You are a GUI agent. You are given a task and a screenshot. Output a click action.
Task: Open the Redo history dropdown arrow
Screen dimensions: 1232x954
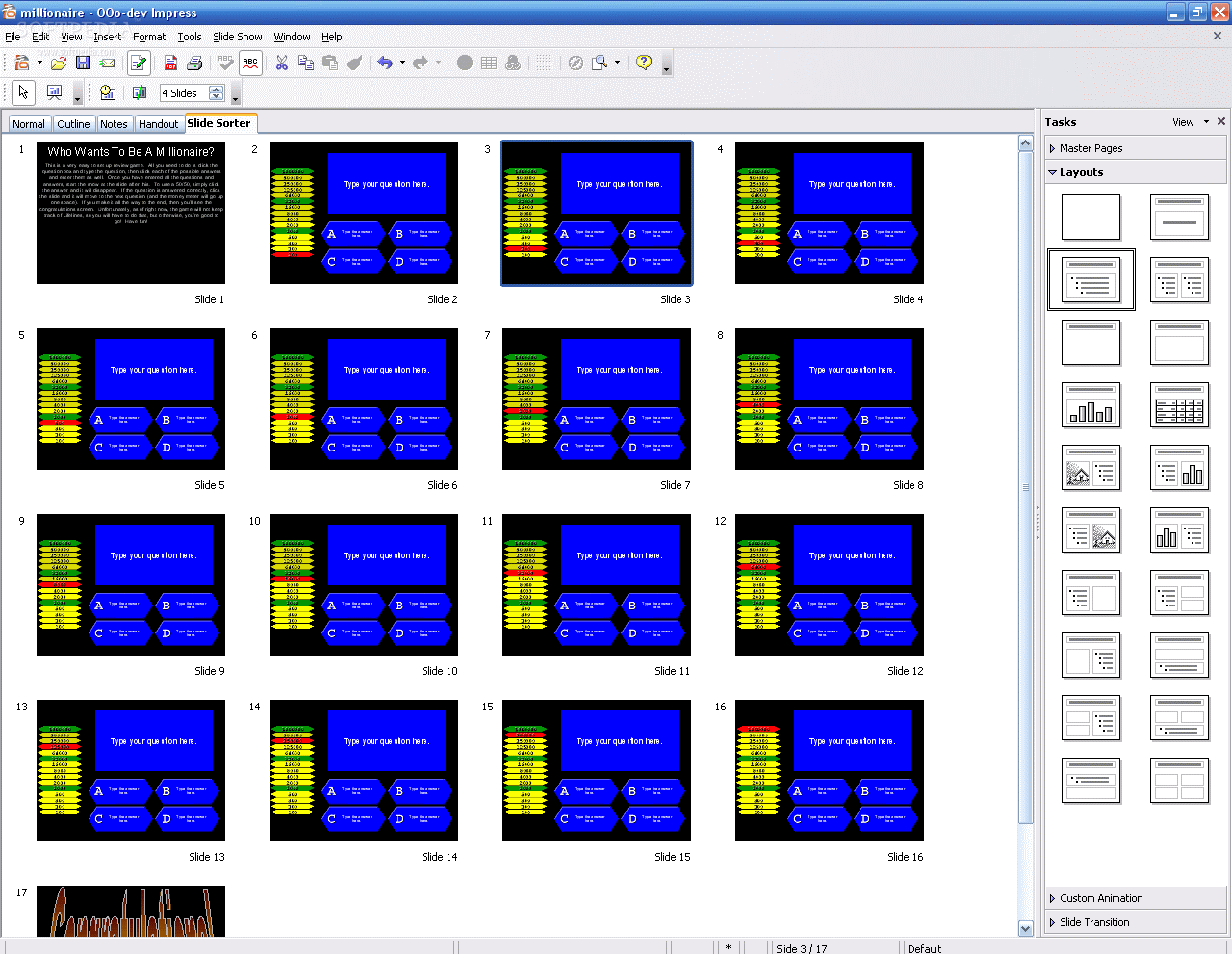pos(438,63)
